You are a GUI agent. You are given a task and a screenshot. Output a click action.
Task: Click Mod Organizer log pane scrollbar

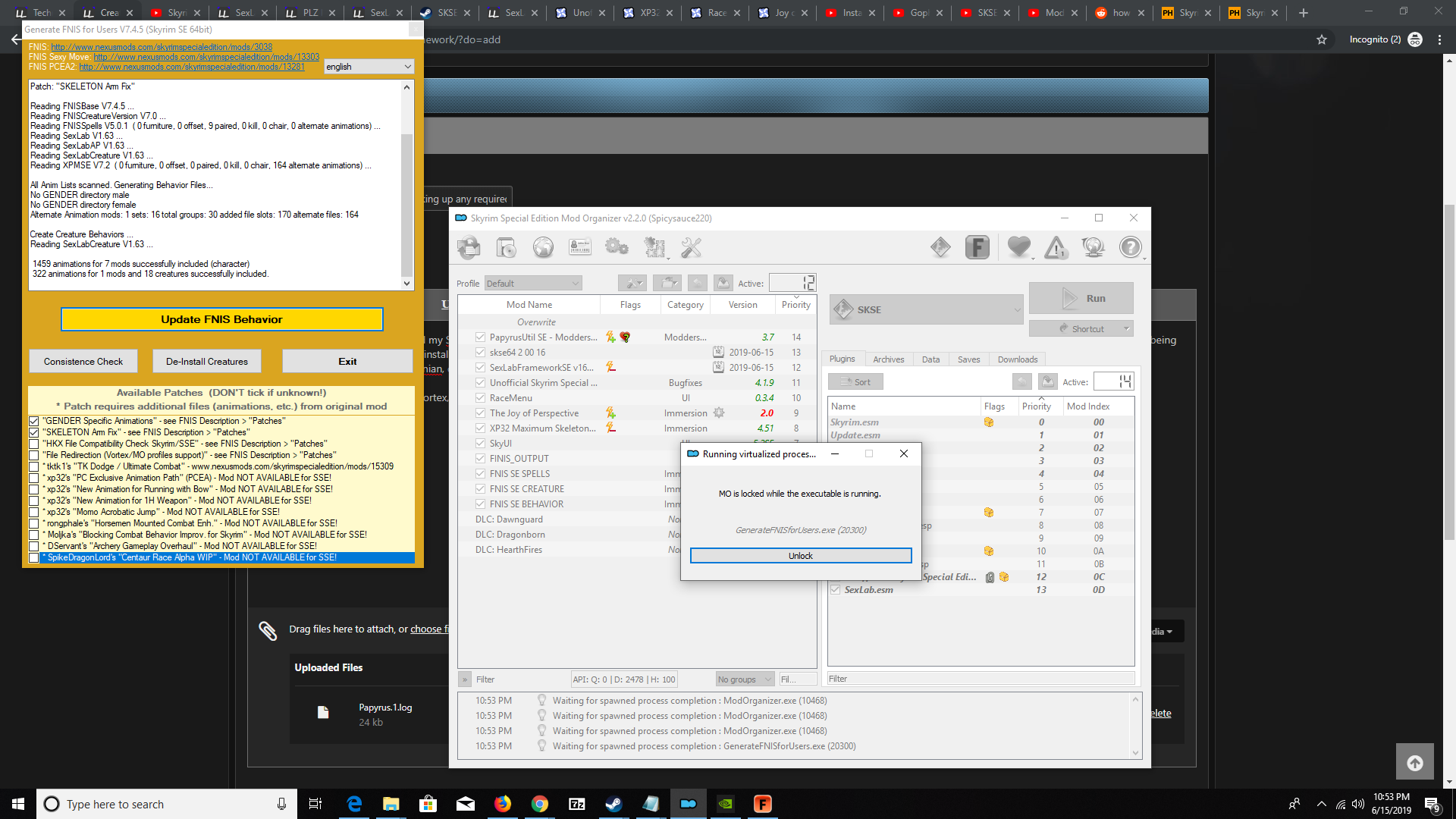[1135, 726]
